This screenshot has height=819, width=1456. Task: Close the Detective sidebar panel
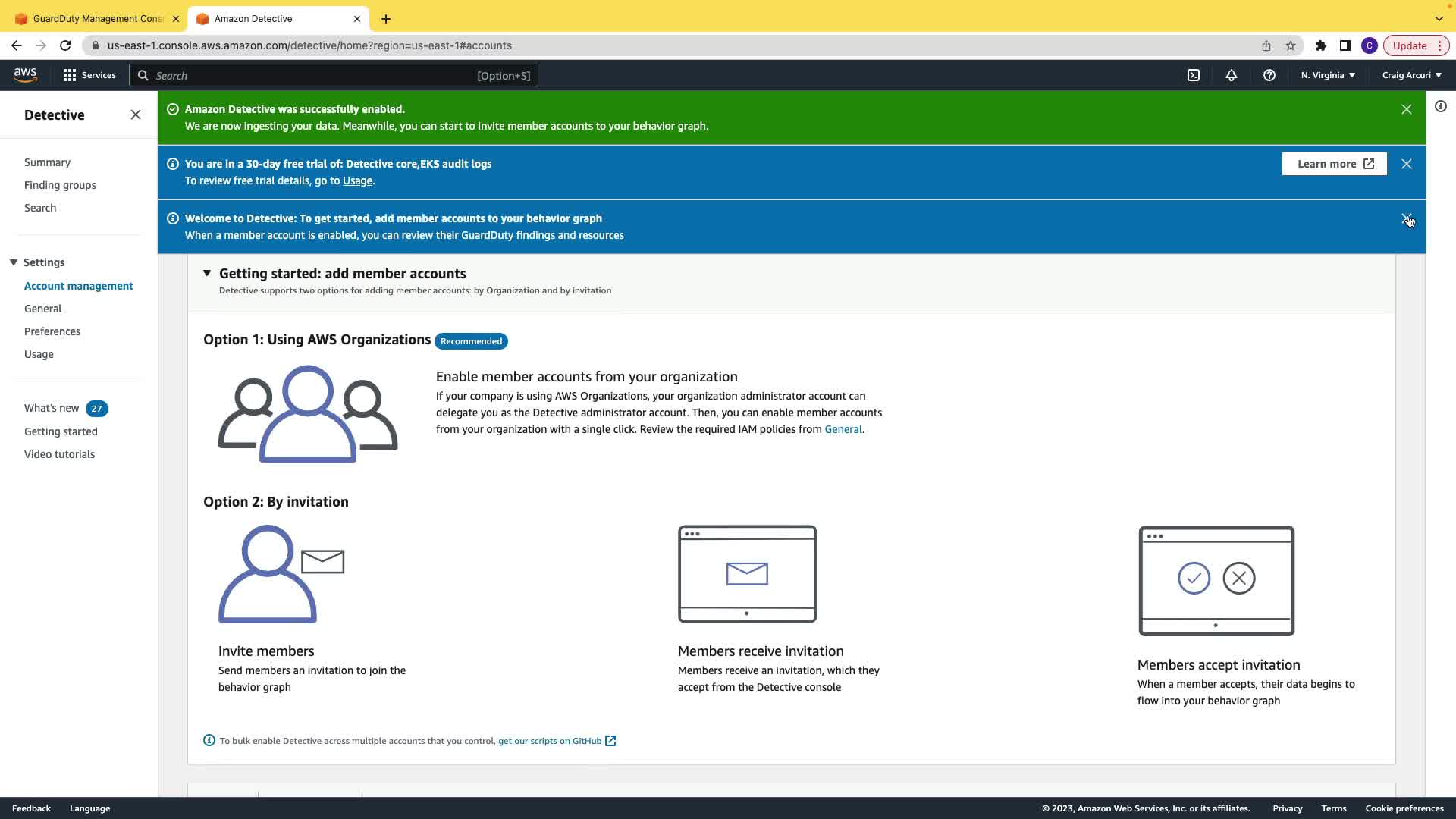point(136,115)
